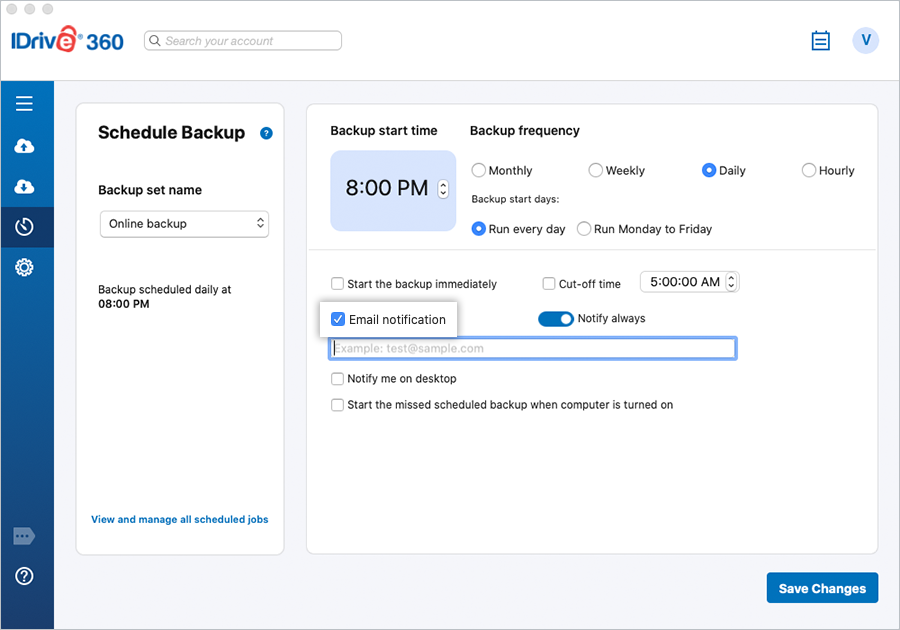
Task: Open the help question mark icon in sidebar
Action: pyautogui.click(x=24, y=576)
